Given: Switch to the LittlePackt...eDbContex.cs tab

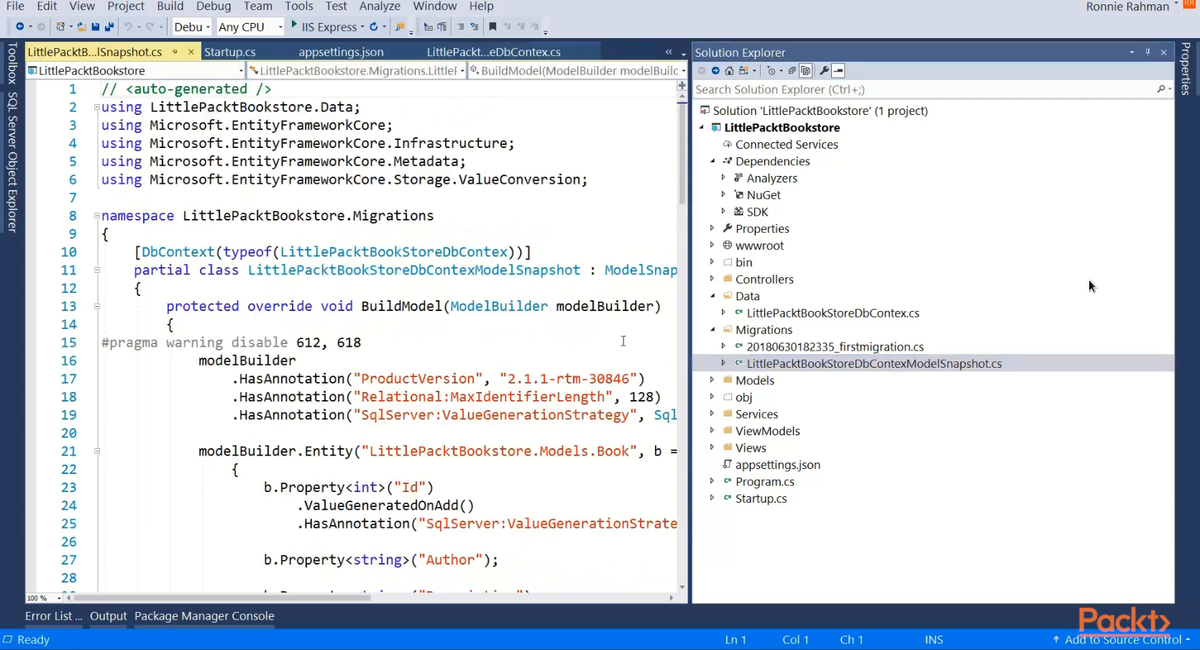Looking at the screenshot, I should 493,52.
